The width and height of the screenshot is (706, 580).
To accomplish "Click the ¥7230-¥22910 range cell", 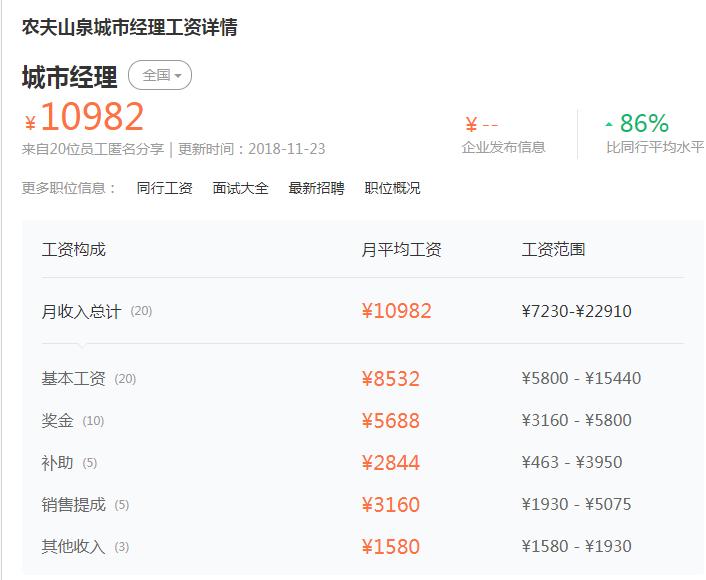I will (x=576, y=311).
